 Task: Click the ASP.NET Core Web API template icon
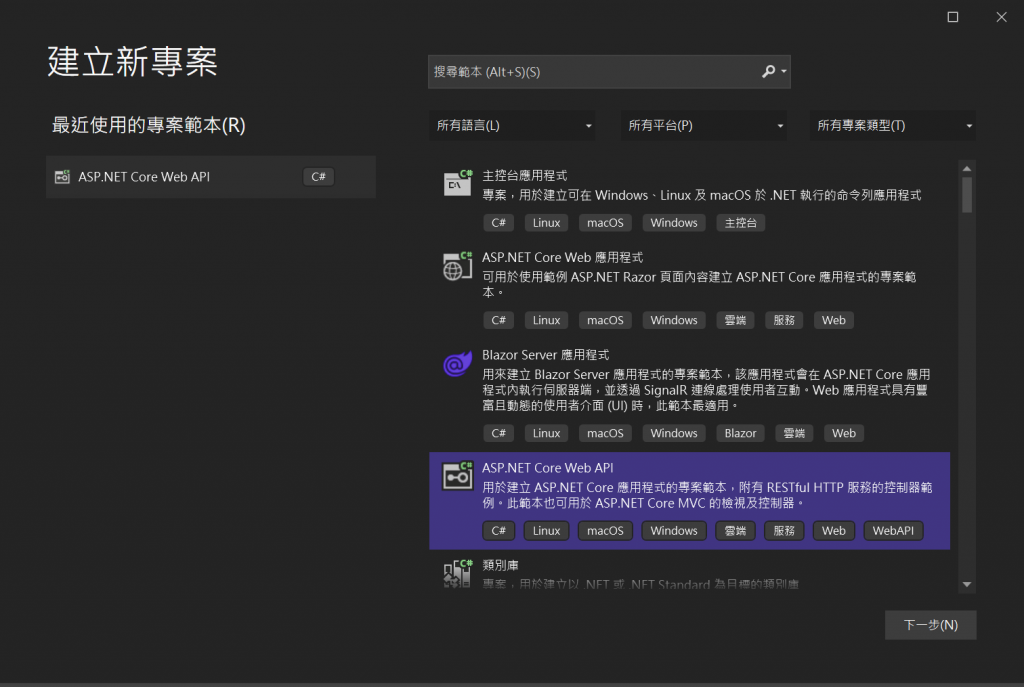point(458,476)
